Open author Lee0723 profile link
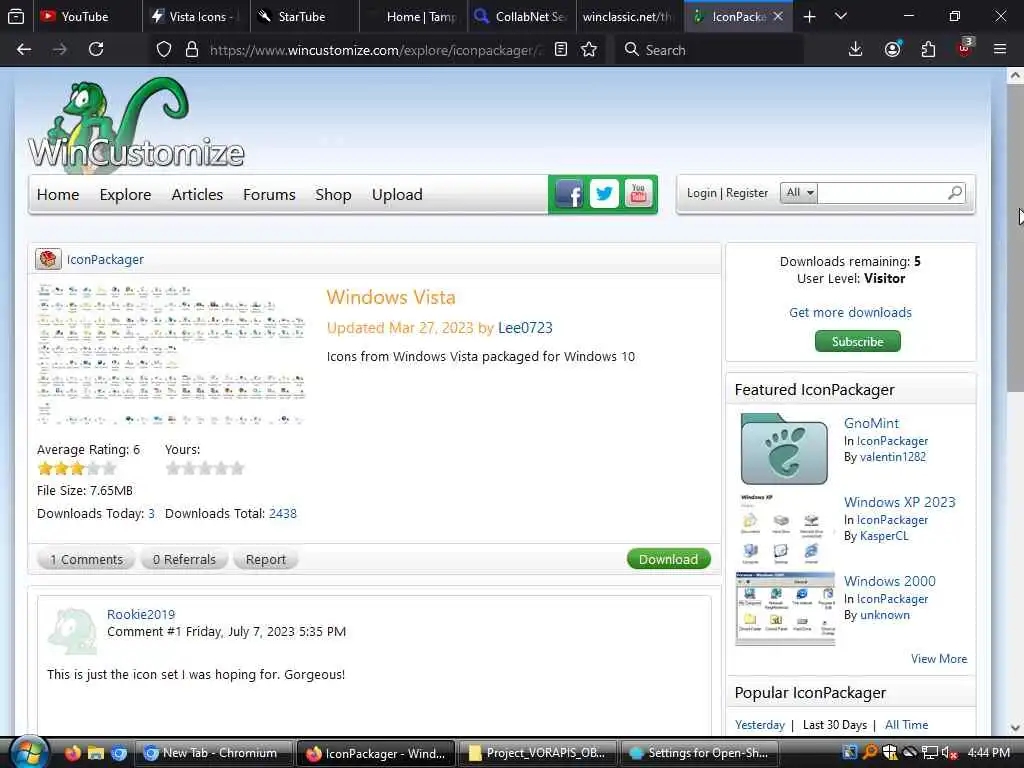Image resolution: width=1024 pixels, height=768 pixels. coord(525,328)
